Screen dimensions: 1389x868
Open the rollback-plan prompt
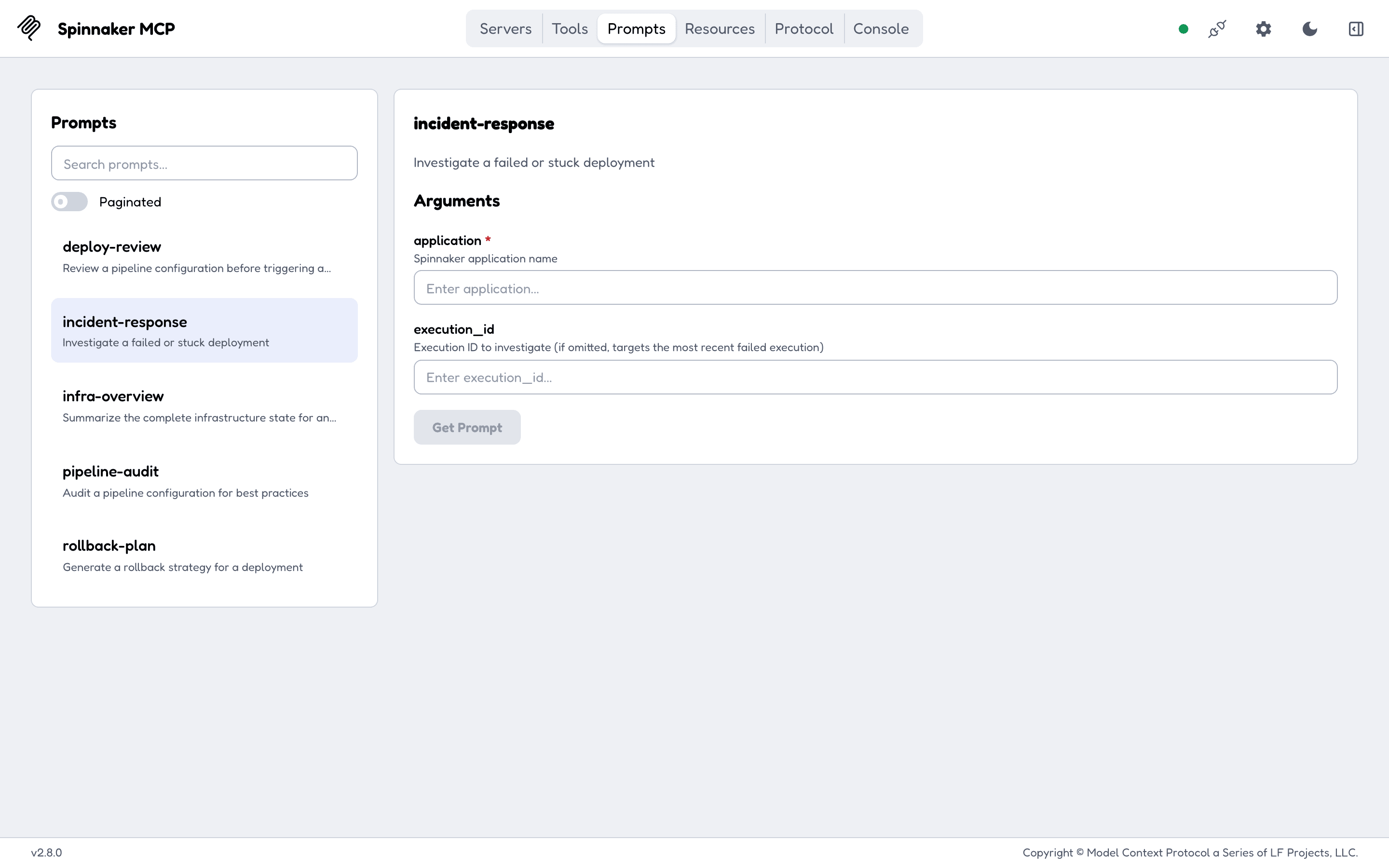pos(204,555)
